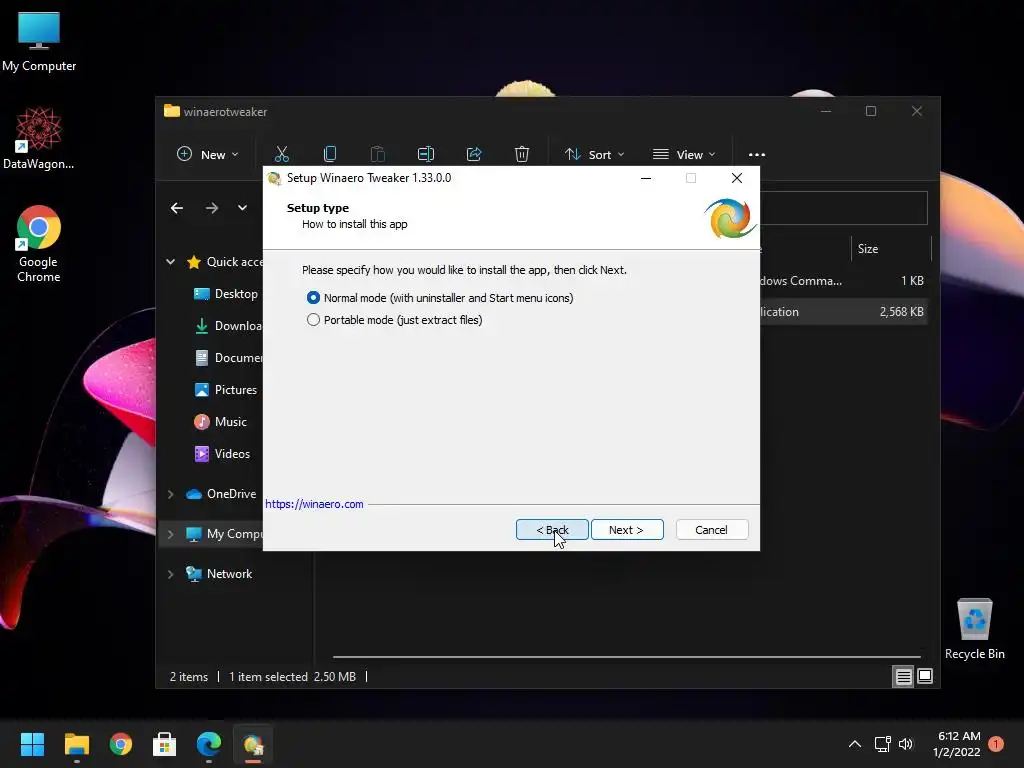1024x768 pixels.
Task: Click the Paste icon in Explorer toolbar
Action: [377, 154]
